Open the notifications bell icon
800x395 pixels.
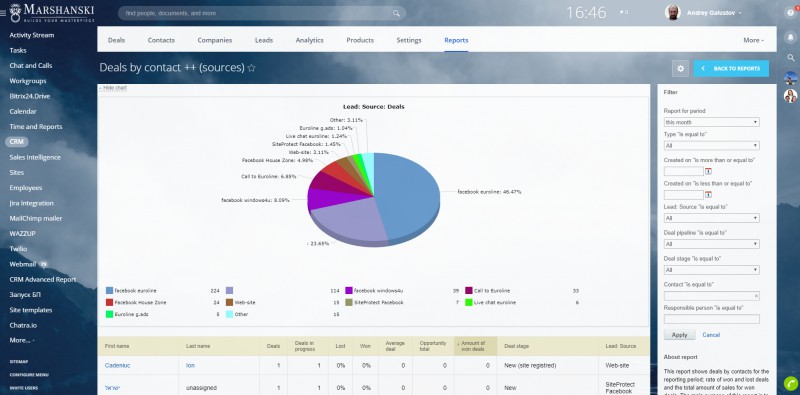tap(791, 37)
